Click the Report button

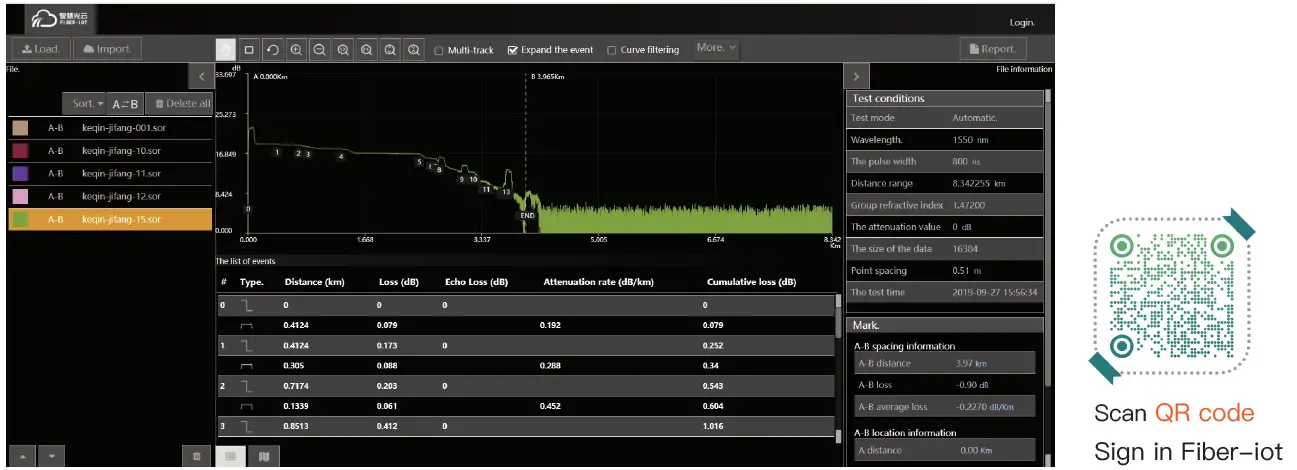tap(992, 48)
